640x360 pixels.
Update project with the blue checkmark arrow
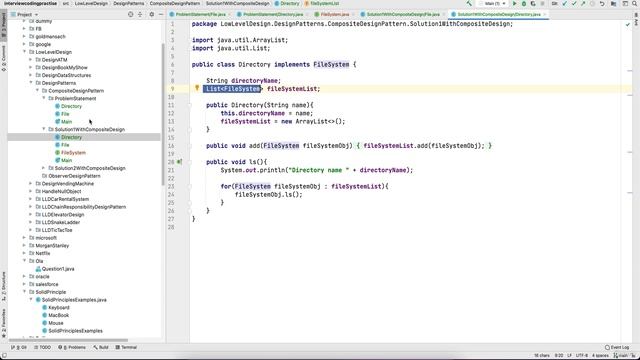[x=564, y=3]
